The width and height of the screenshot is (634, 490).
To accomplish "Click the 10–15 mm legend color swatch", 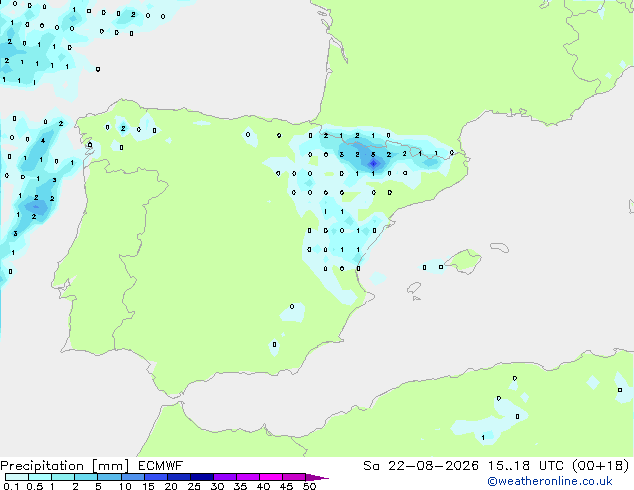I will tap(133, 477).
